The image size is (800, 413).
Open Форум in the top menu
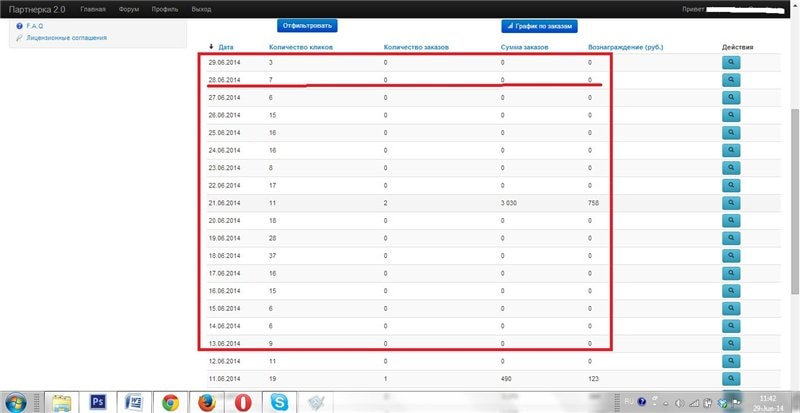[x=129, y=9]
